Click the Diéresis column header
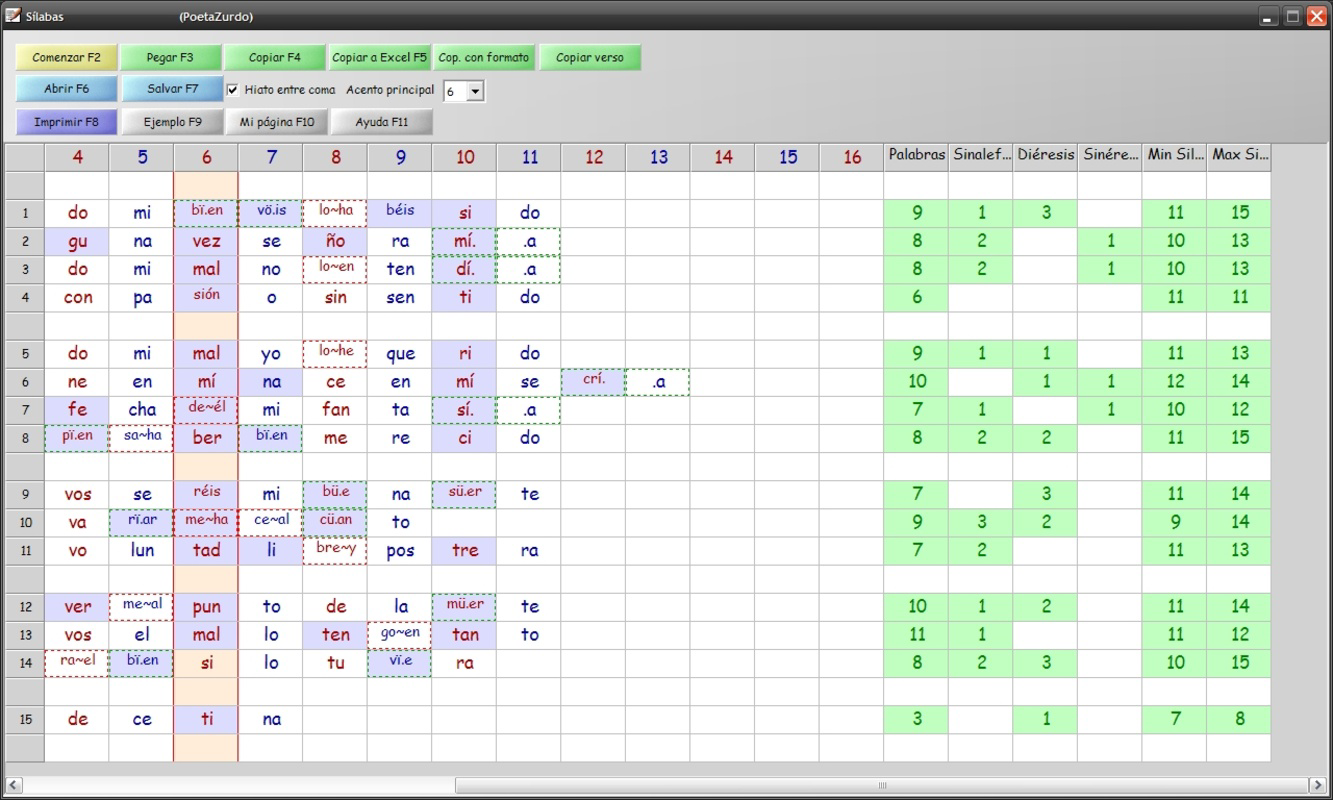 1045,155
